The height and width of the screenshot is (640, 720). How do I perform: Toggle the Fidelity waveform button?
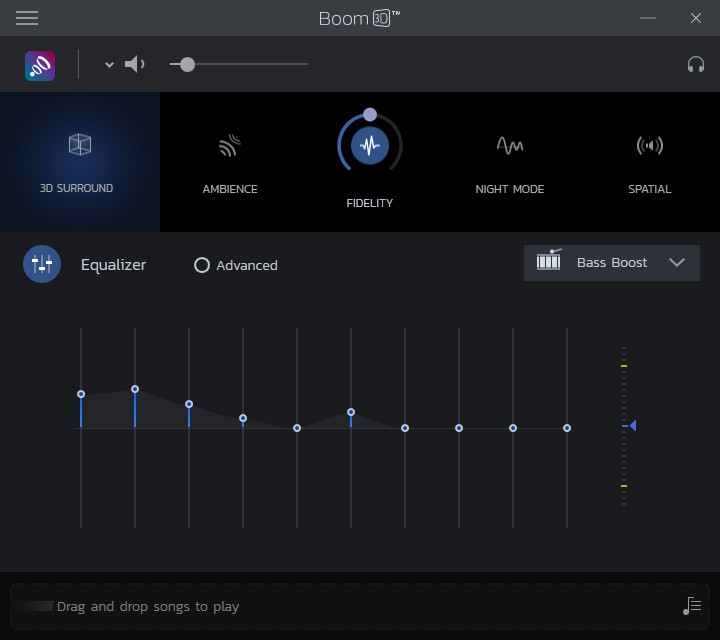click(370, 146)
